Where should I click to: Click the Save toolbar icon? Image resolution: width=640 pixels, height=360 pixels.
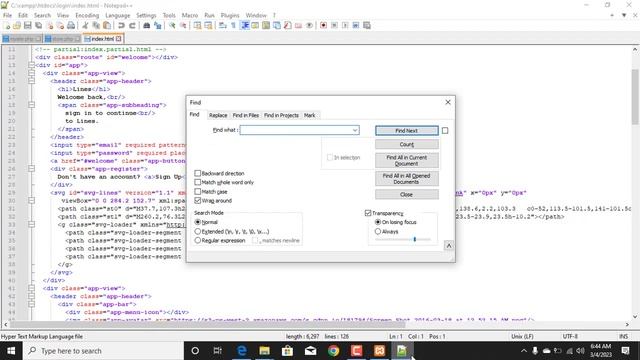point(28,25)
